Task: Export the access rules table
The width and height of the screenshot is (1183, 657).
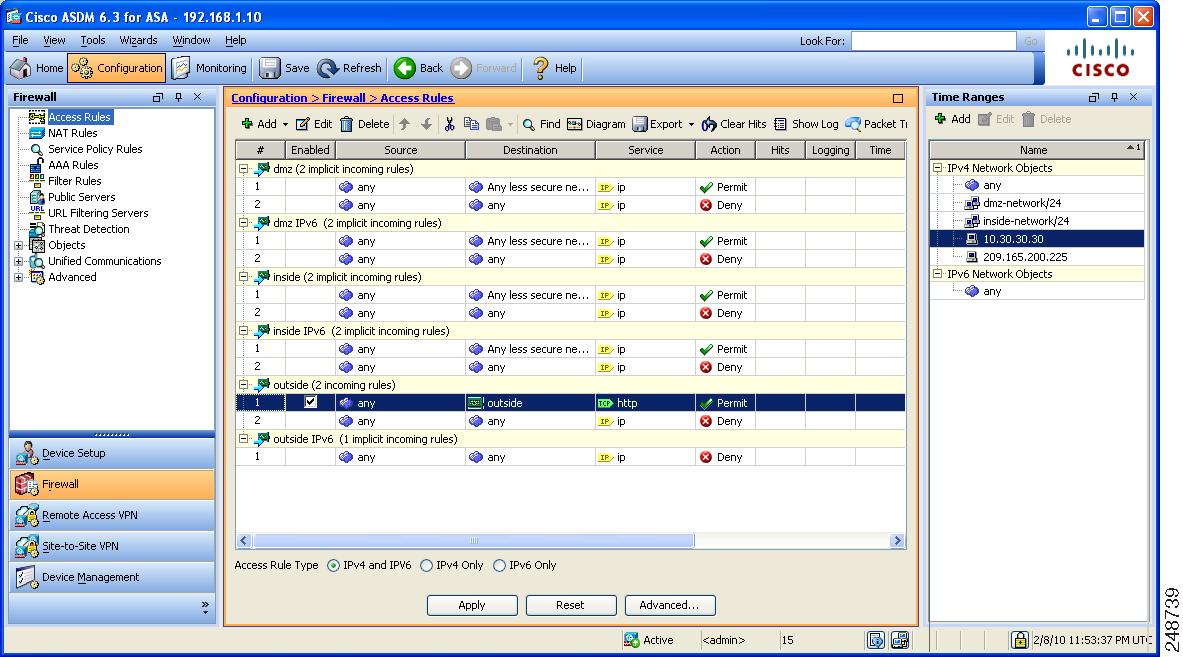Action: [x=658, y=124]
